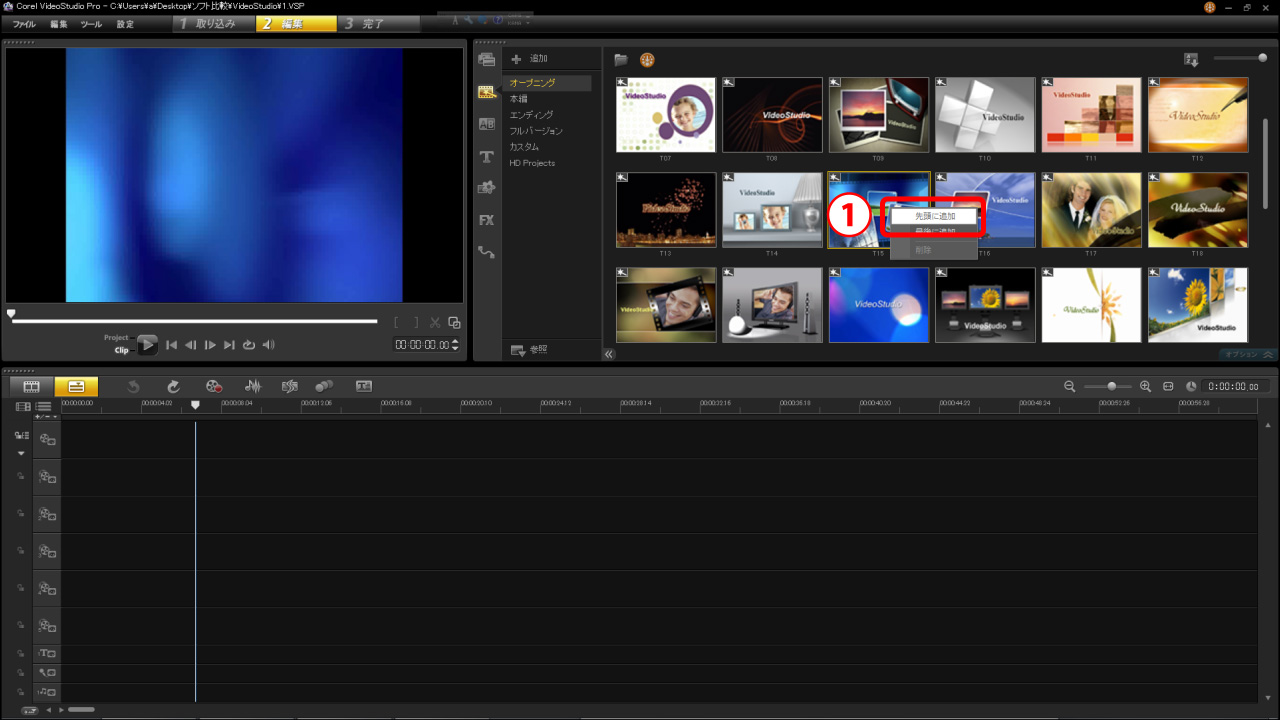Toggle repeat playback in preview
Image resolution: width=1280 pixels, height=720 pixels.
click(x=249, y=345)
